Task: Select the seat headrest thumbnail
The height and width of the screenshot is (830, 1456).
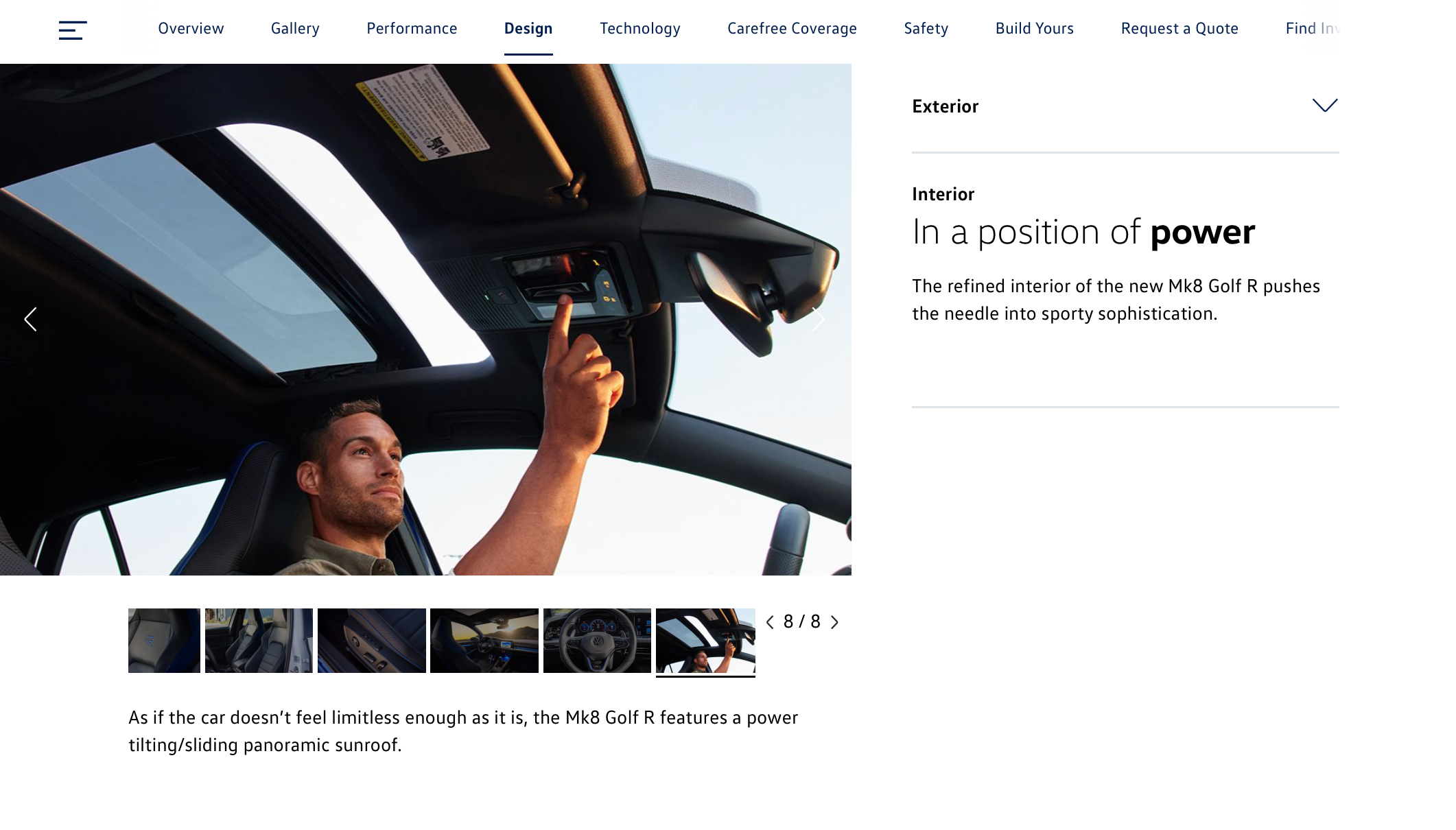Action: [x=164, y=640]
